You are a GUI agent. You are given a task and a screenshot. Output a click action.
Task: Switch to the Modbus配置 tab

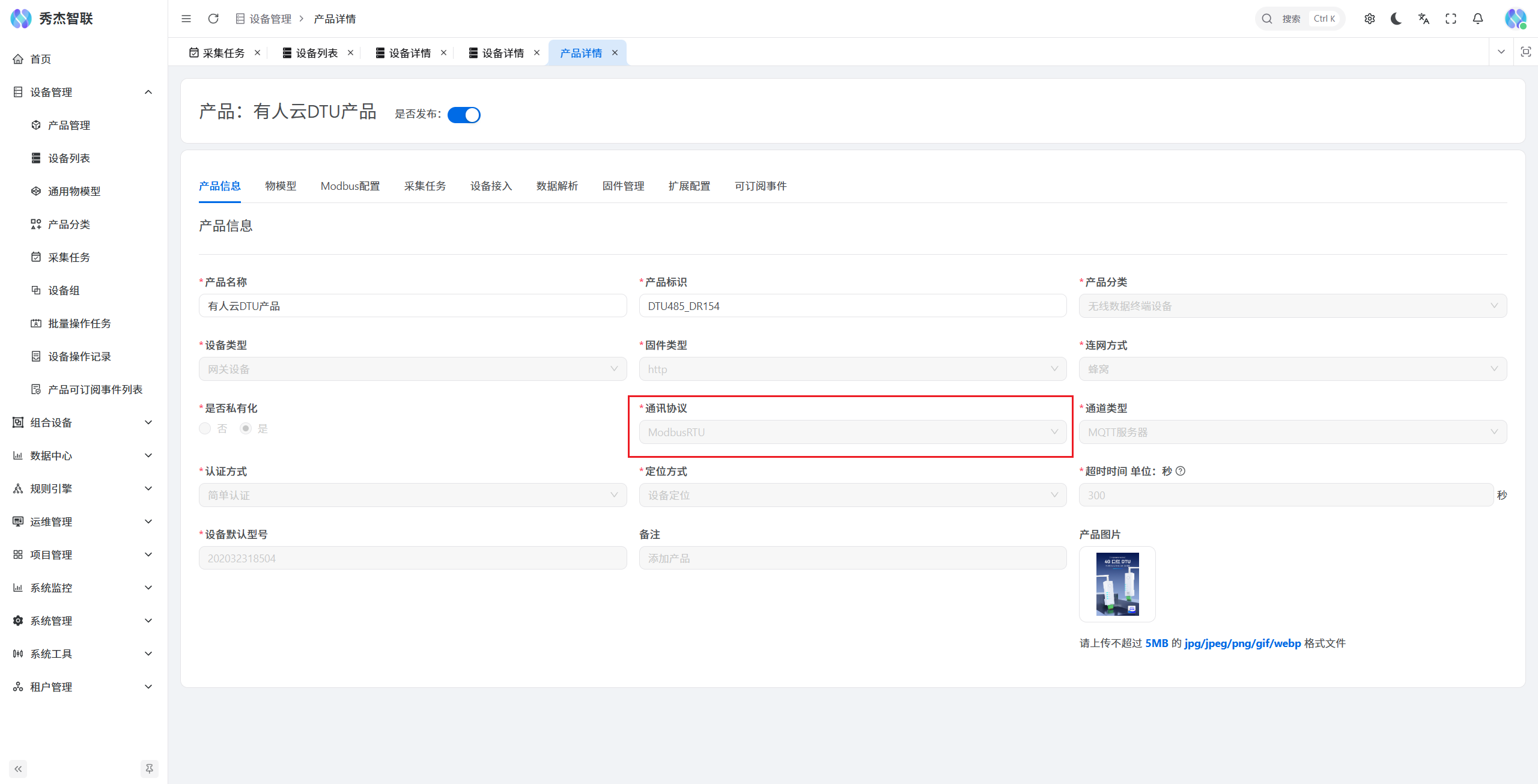(x=350, y=186)
